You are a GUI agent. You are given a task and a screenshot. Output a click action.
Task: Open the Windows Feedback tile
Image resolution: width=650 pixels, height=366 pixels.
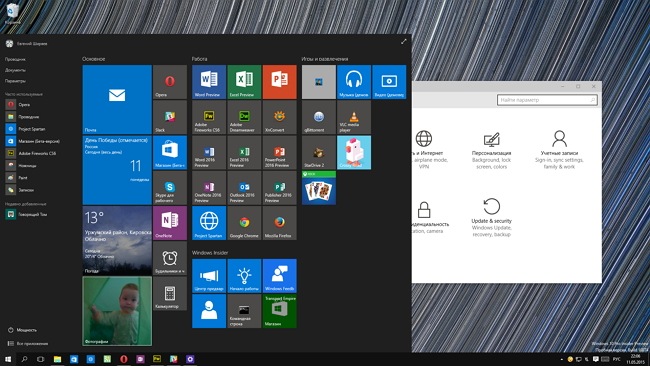pos(279,276)
